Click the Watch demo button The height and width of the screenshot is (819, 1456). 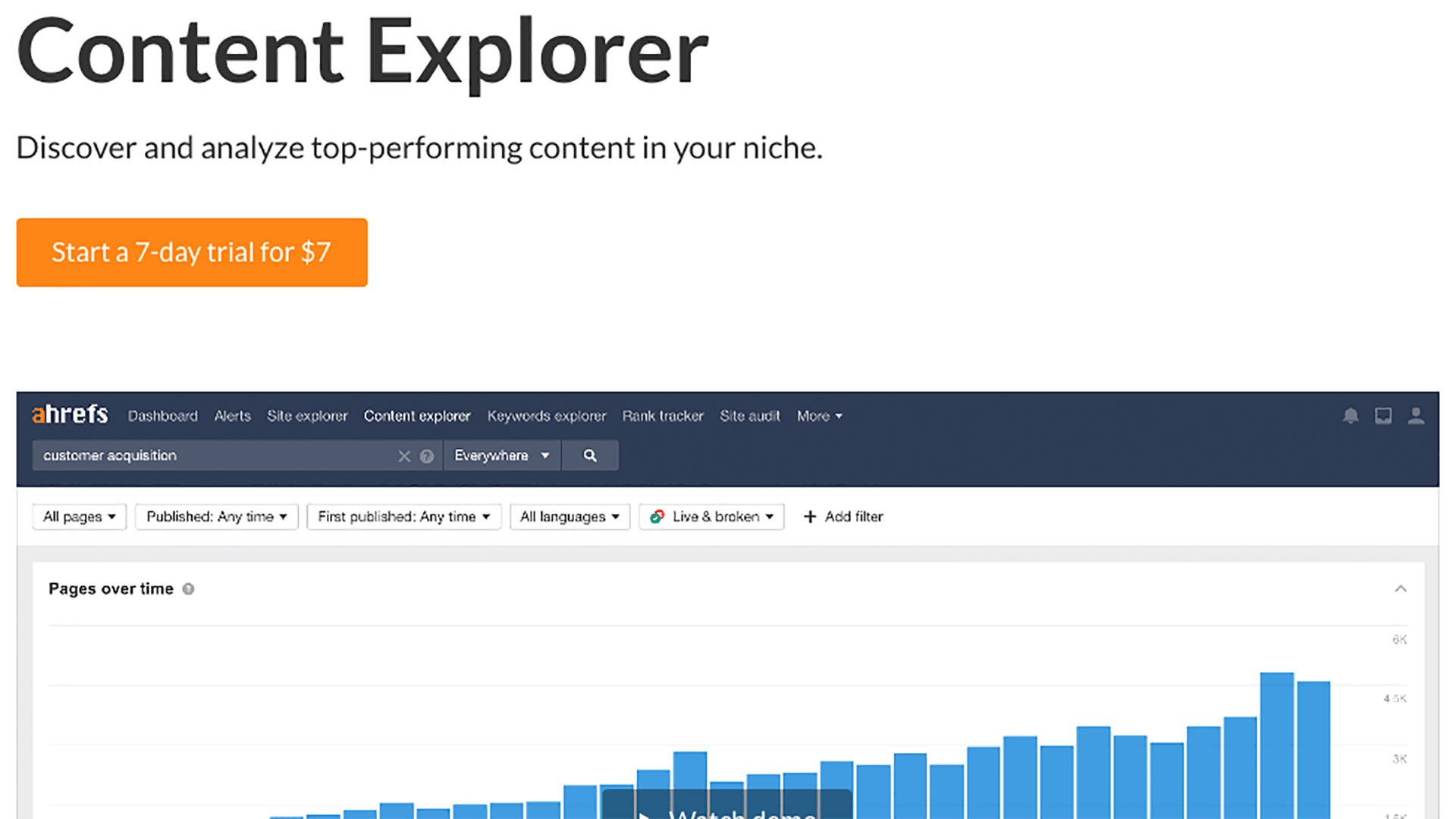coord(726,805)
